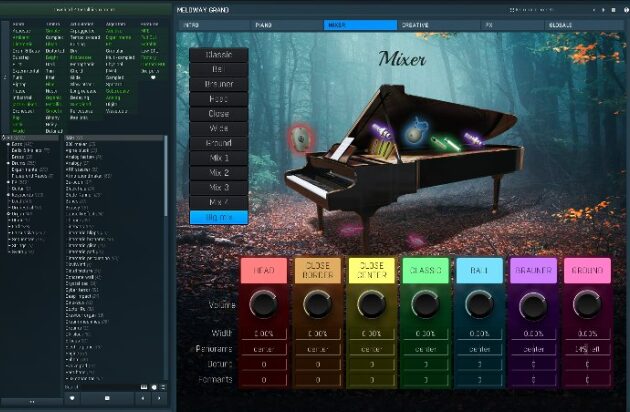The width and height of the screenshot is (630, 412).
Task: Select the Mix 1 preset button
Action: (218, 158)
